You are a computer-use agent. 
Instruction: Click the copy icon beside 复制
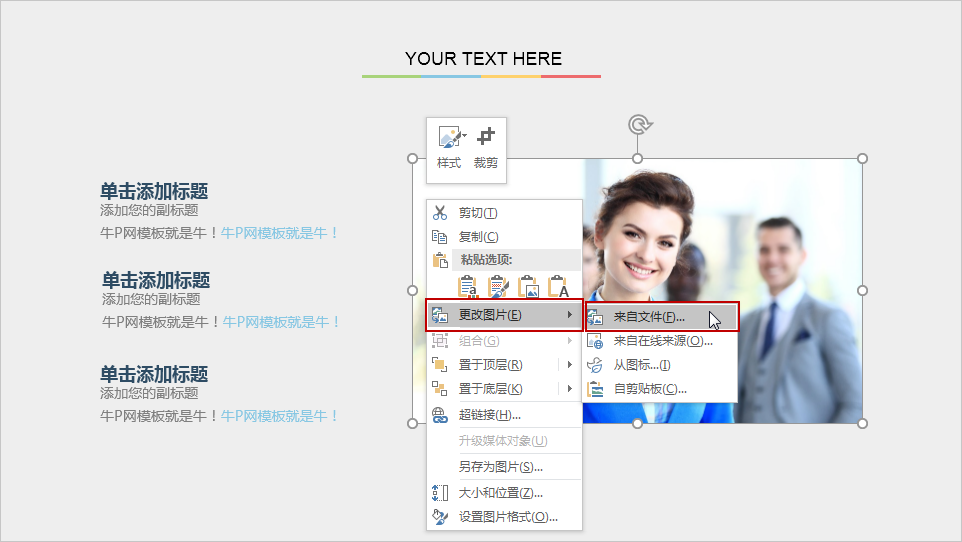pyautogui.click(x=440, y=237)
